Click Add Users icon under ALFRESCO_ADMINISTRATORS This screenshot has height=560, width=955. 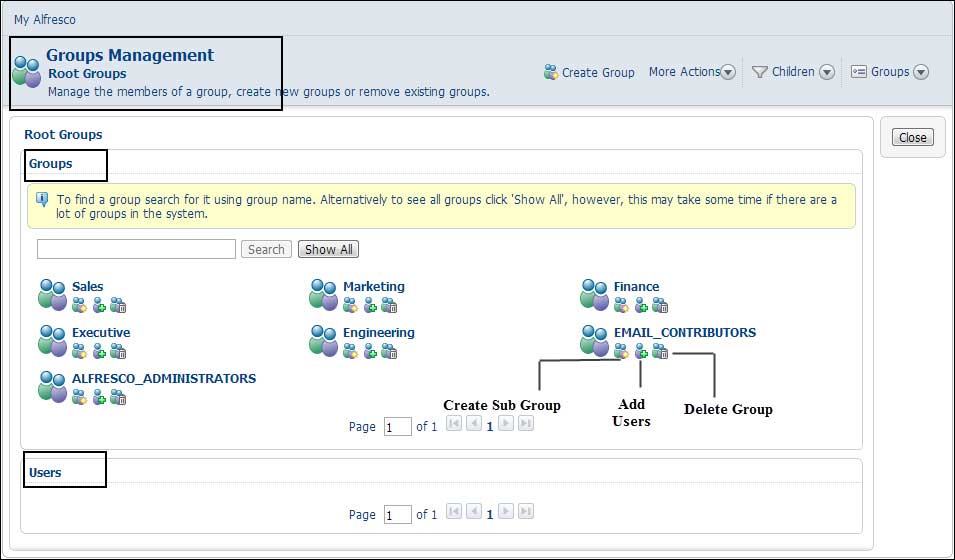[99, 398]
